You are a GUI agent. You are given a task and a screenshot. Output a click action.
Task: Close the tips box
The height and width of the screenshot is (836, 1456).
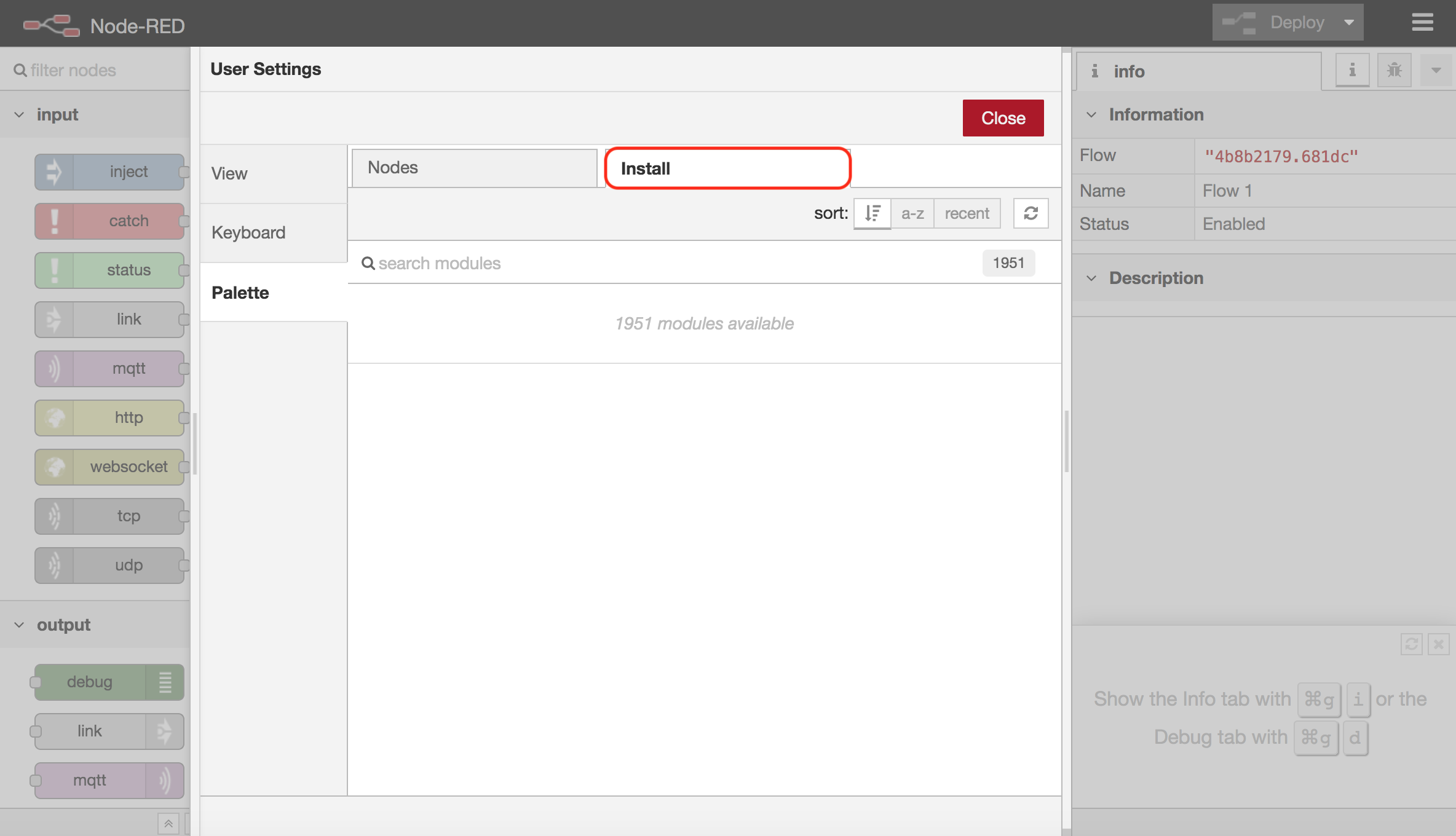[1438, 644]
